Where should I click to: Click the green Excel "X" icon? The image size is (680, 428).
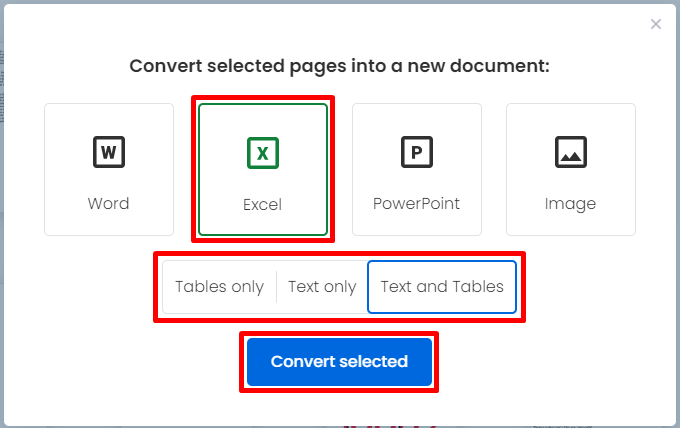pyautogui.click(x=263, y=153)
